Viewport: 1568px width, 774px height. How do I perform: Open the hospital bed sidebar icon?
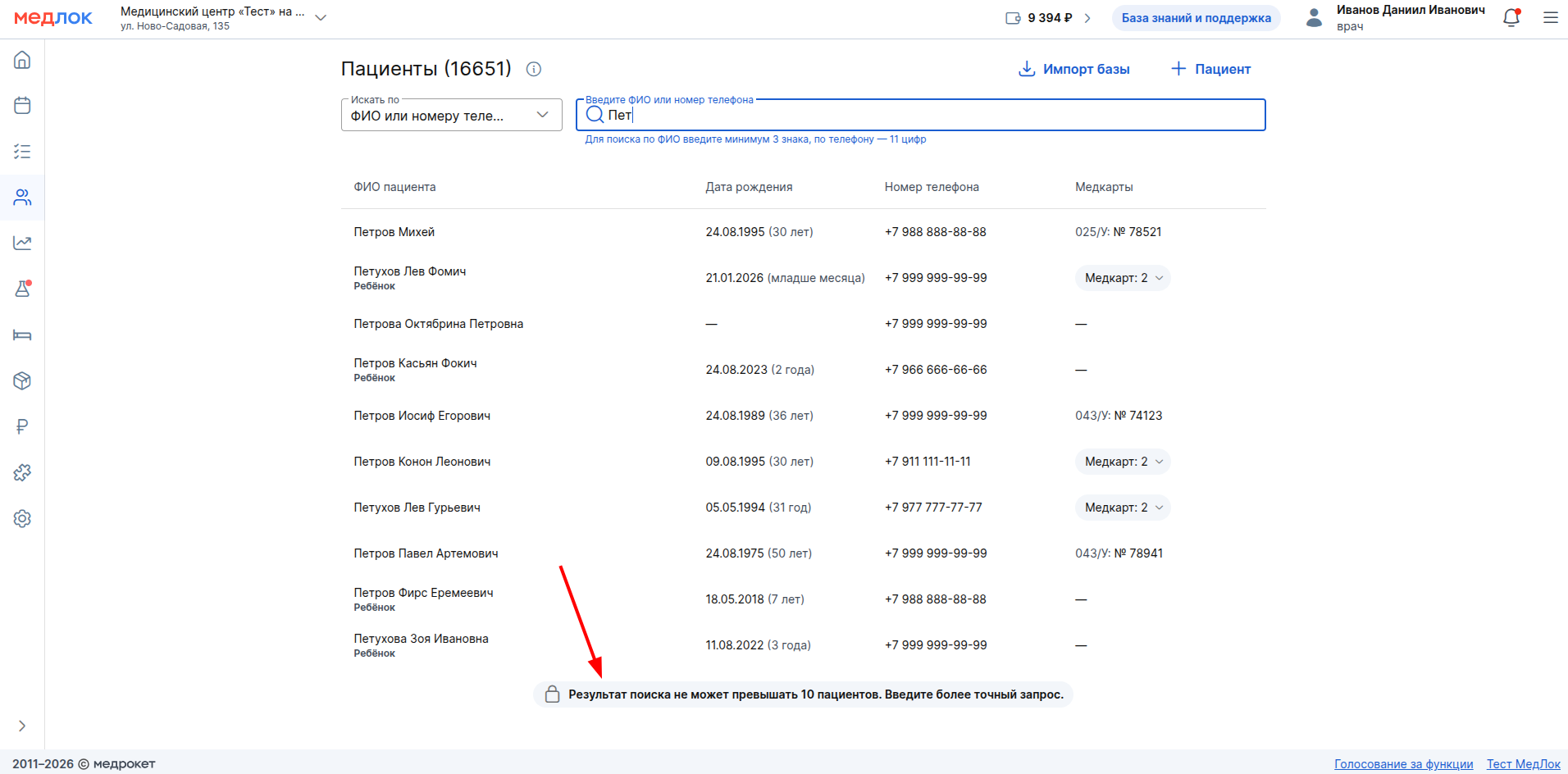point(22,335)
